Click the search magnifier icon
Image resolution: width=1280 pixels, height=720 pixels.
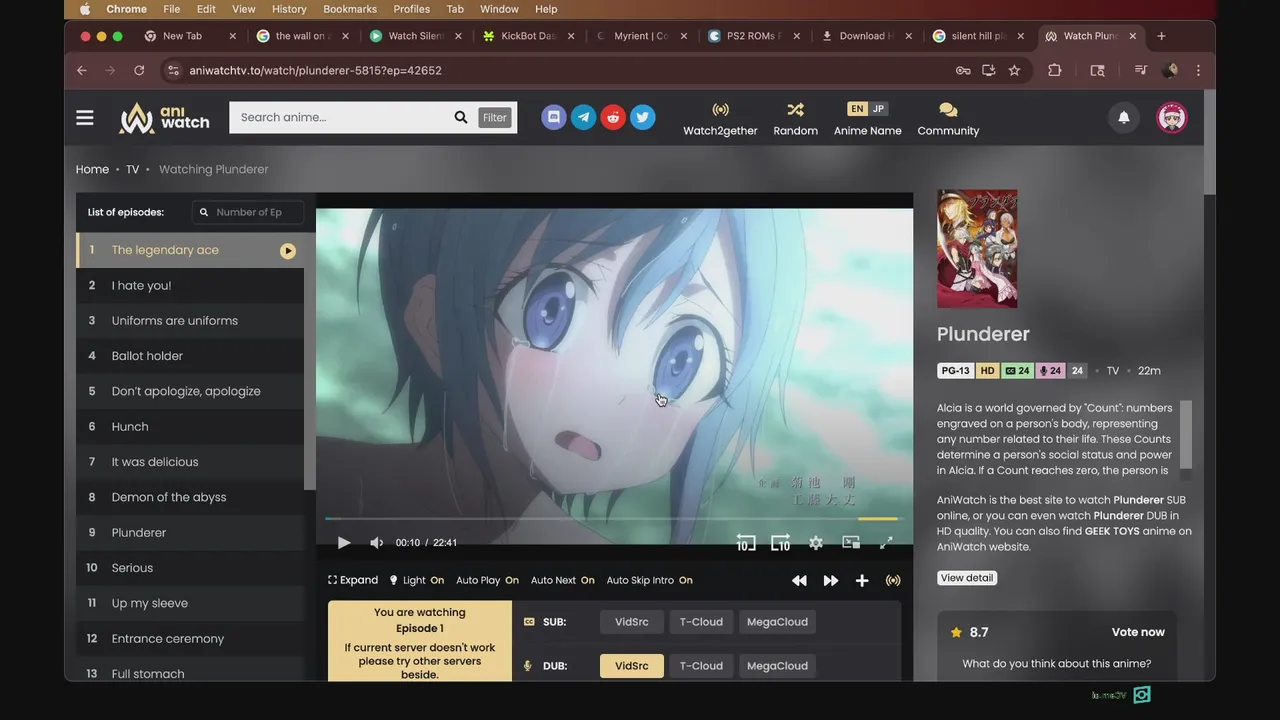point(461,117)
